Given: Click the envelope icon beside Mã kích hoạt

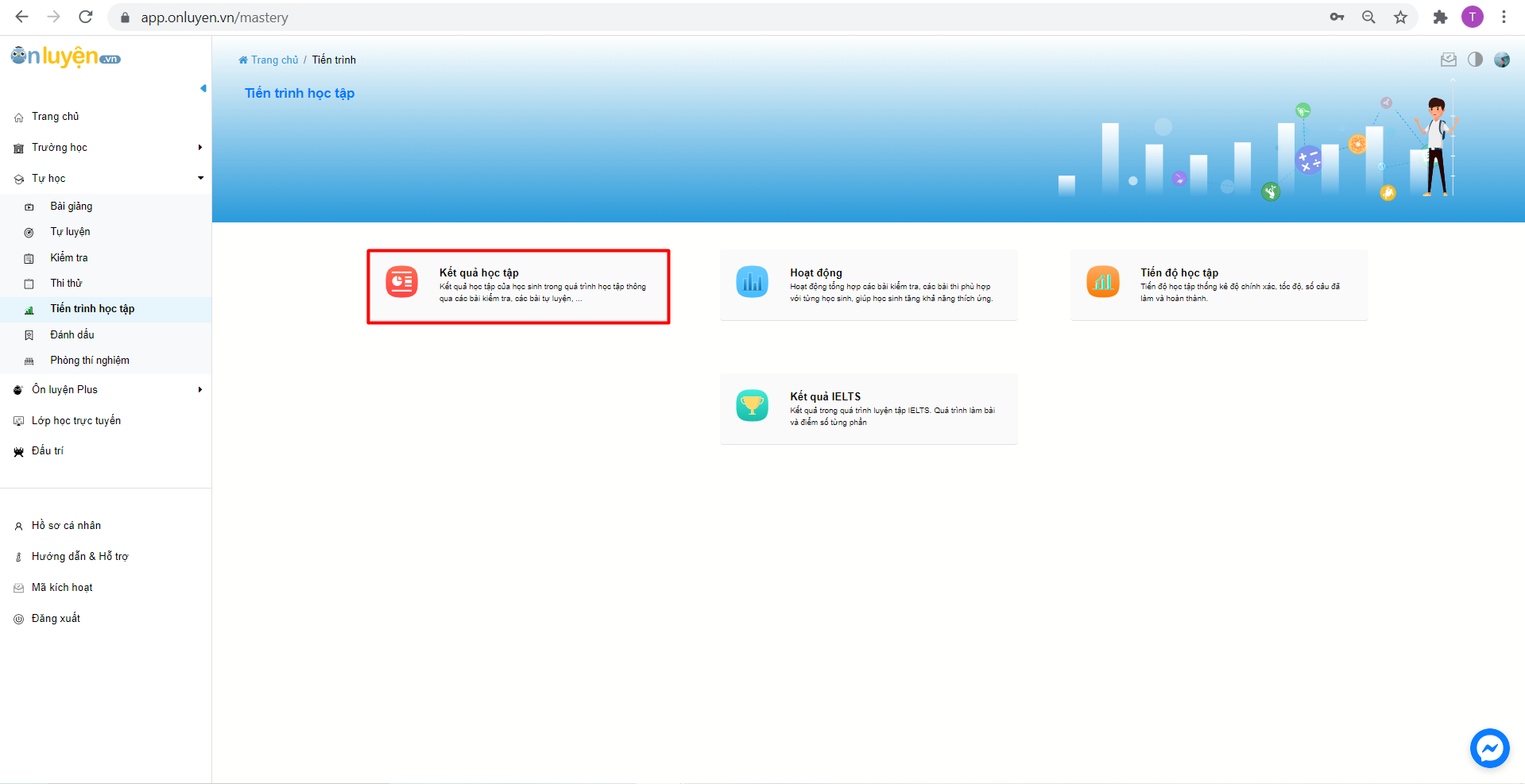Looking at the screenshot, I should coord(18,589).
